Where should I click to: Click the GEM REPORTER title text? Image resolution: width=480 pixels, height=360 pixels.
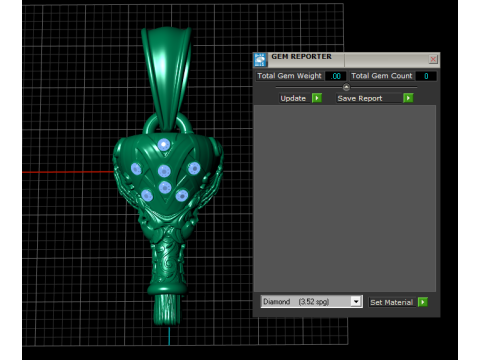point(301,57)
